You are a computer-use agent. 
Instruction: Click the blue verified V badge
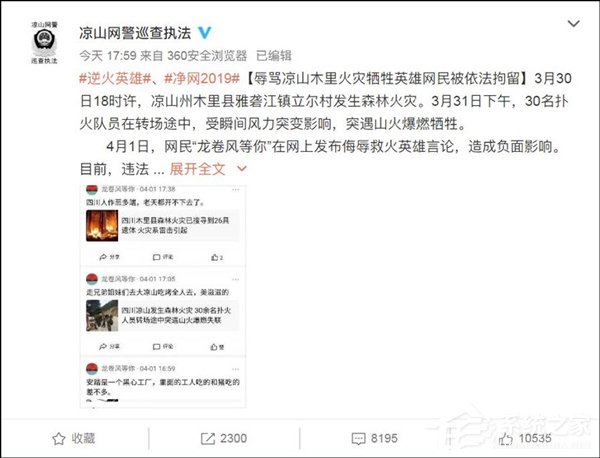tap(204, 33)
